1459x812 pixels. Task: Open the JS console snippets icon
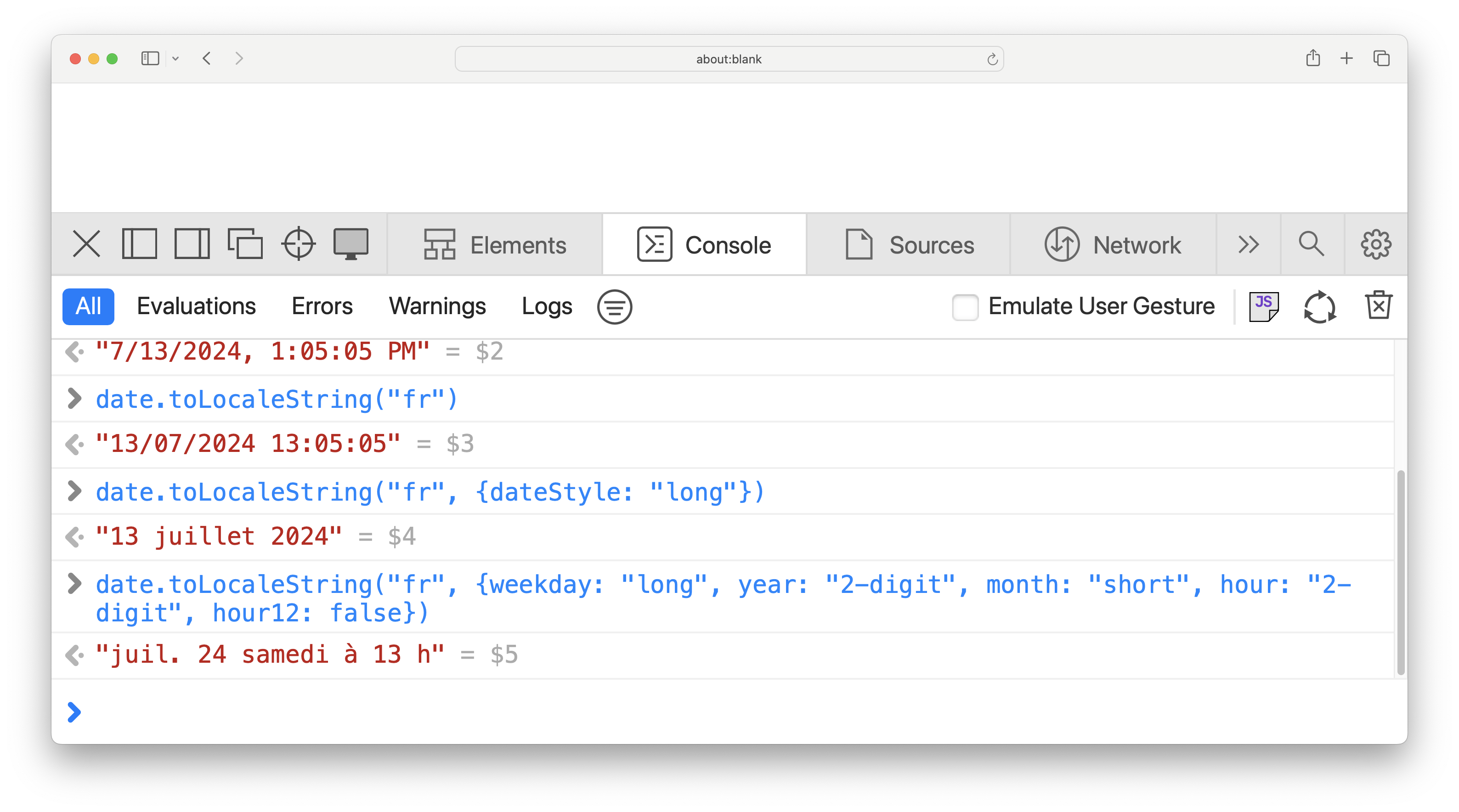[1264, 307]
